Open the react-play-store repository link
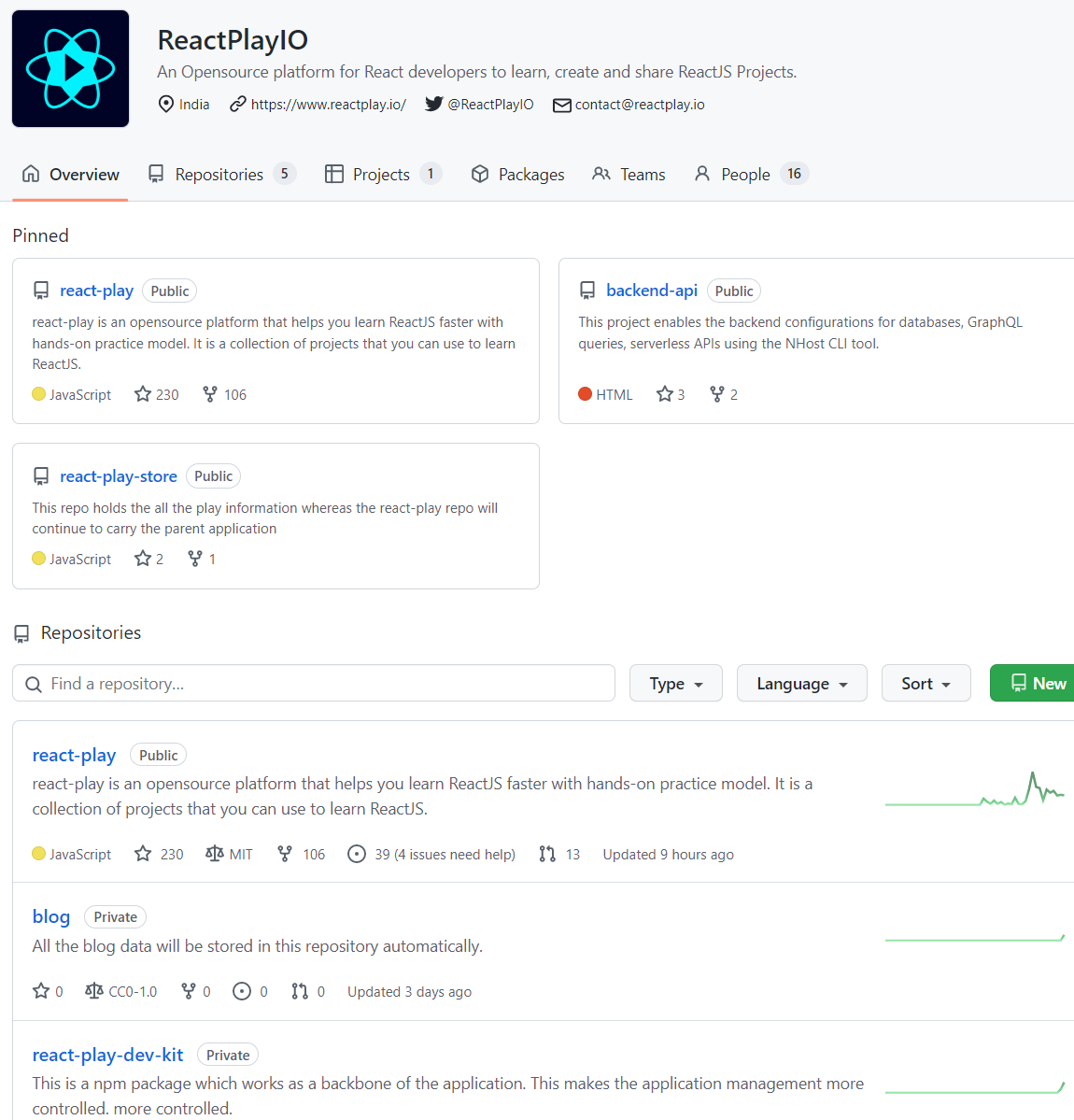Image resolution: width=1074 pixels, height=1120 pixels. click(119, 475)
